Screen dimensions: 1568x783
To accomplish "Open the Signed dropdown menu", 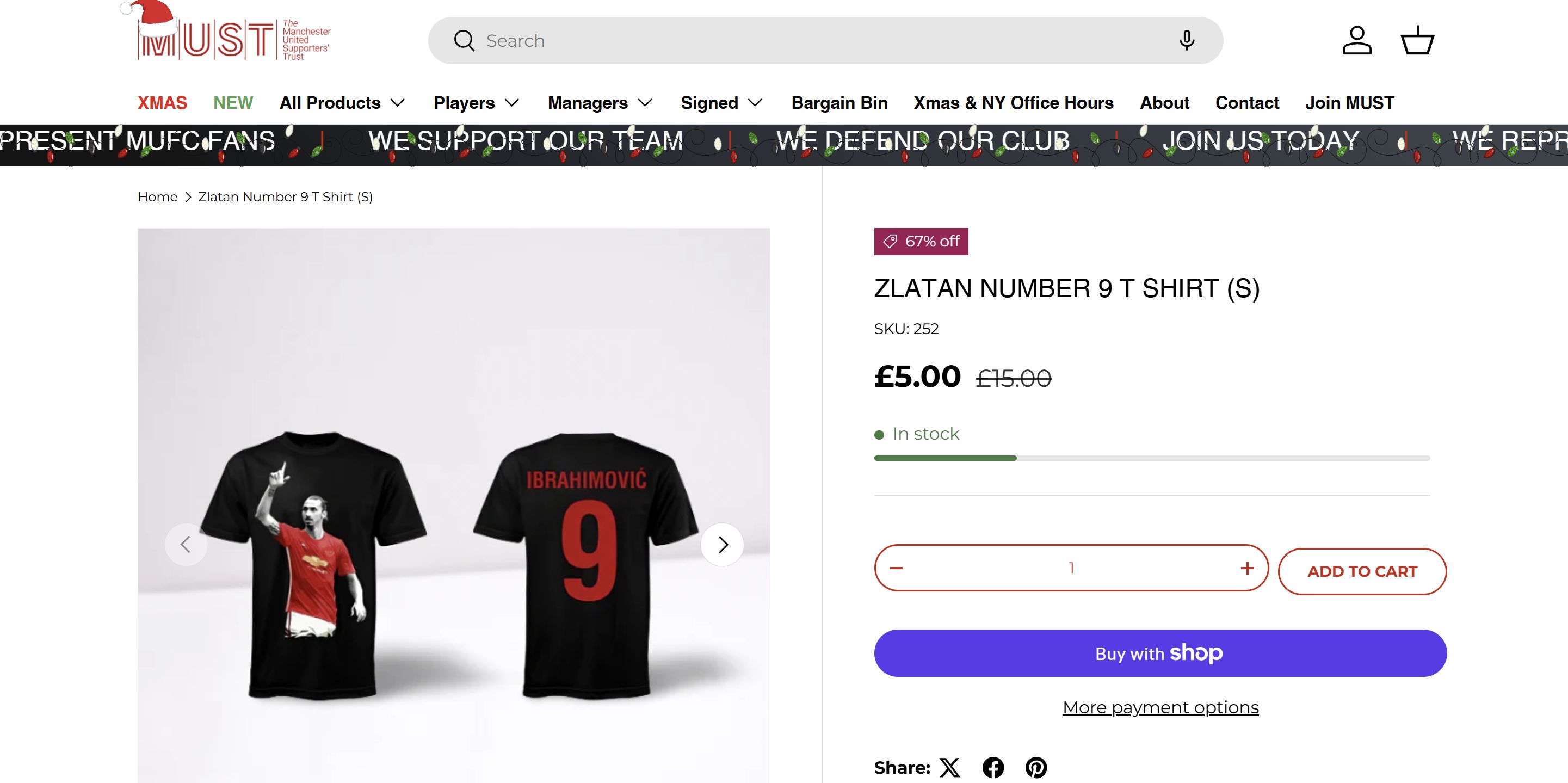I will (x=721, y=103).
